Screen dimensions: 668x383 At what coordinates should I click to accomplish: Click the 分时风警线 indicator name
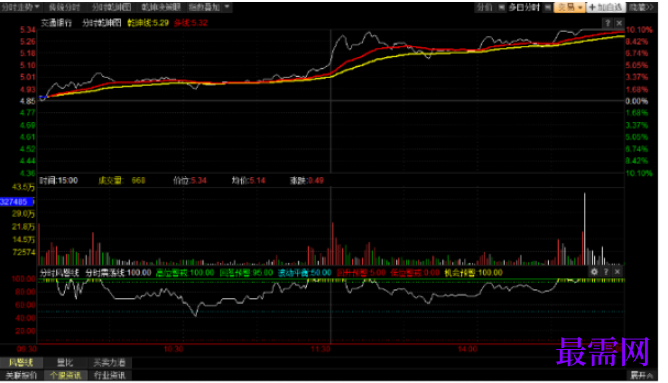(x=60, y=273)
